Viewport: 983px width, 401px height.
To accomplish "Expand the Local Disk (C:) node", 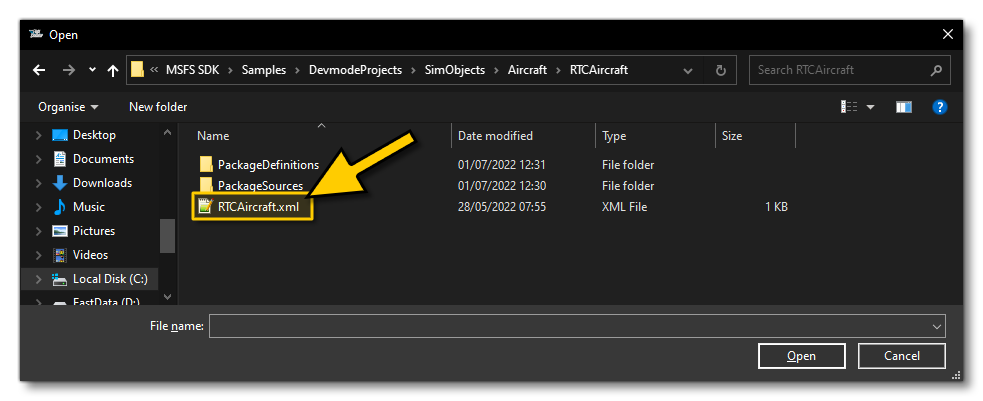I will 38,279.
